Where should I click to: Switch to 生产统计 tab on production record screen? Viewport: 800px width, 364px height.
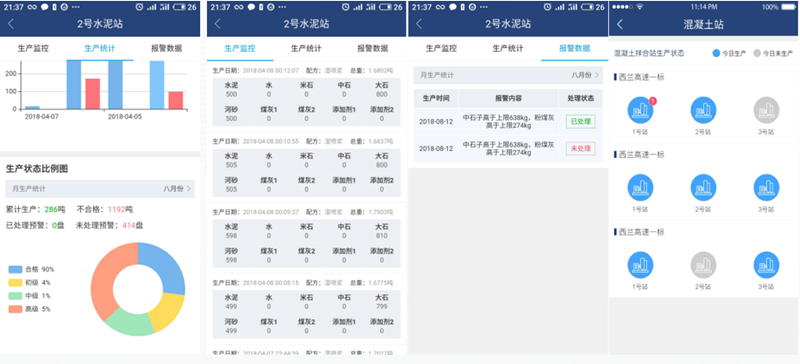[306, 48]
